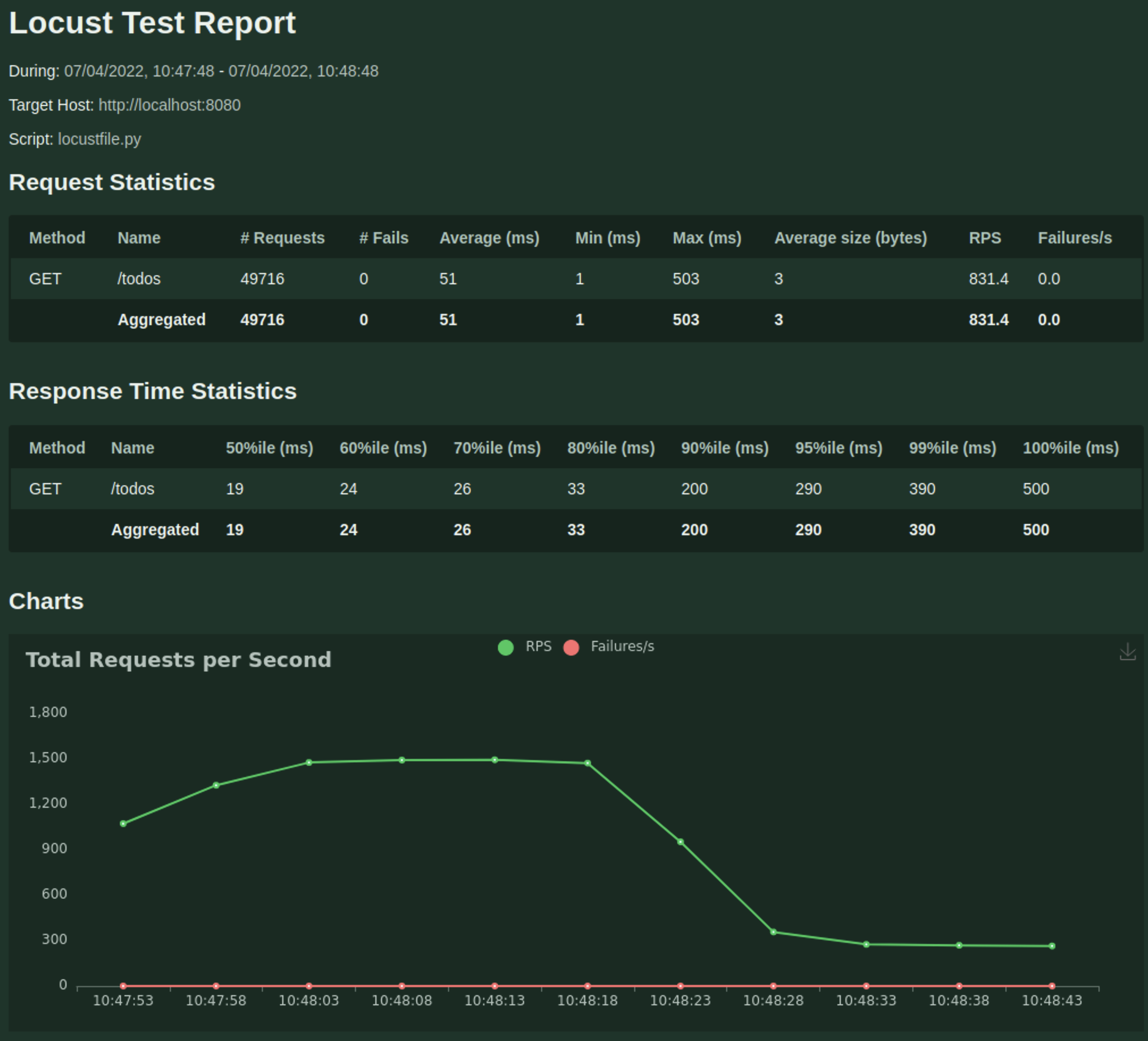Click the red Failures/s legend dot
This screenshot has width=1148, height=1041.
[571, 648]
